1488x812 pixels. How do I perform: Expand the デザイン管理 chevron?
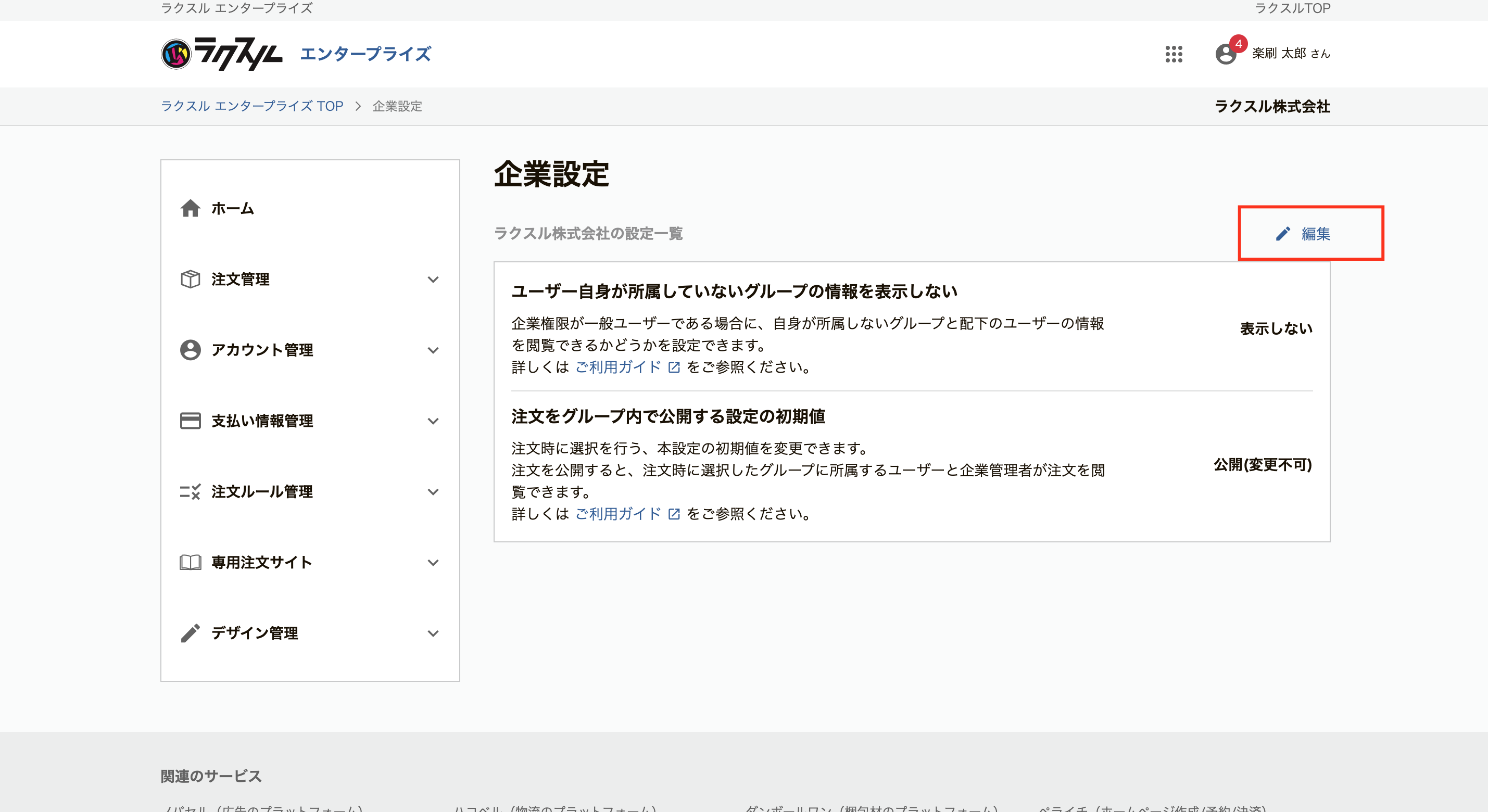click(x=433, y=633)
